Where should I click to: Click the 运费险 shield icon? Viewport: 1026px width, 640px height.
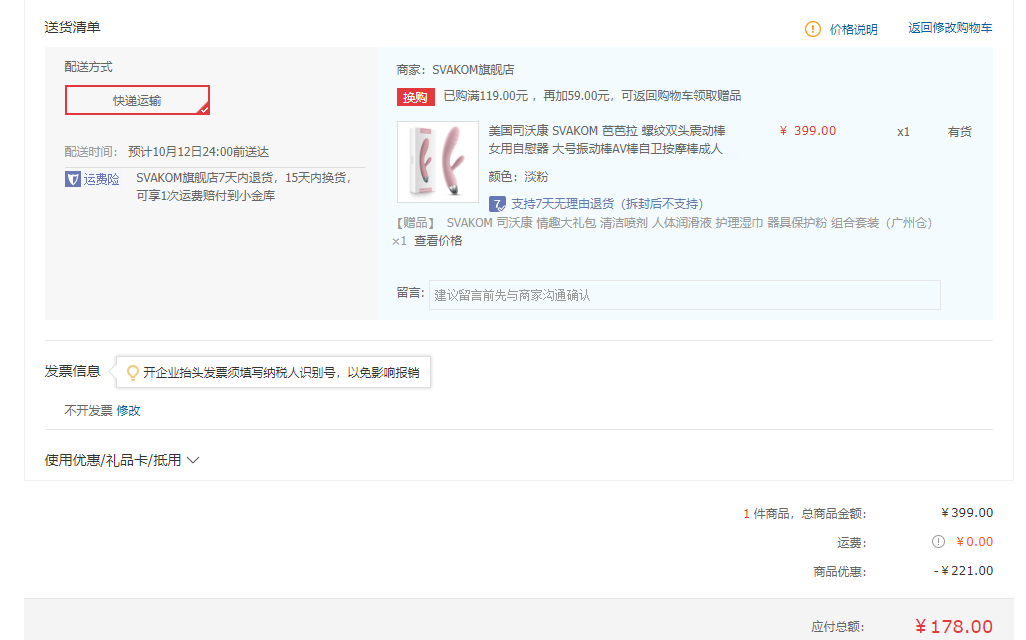73,179
